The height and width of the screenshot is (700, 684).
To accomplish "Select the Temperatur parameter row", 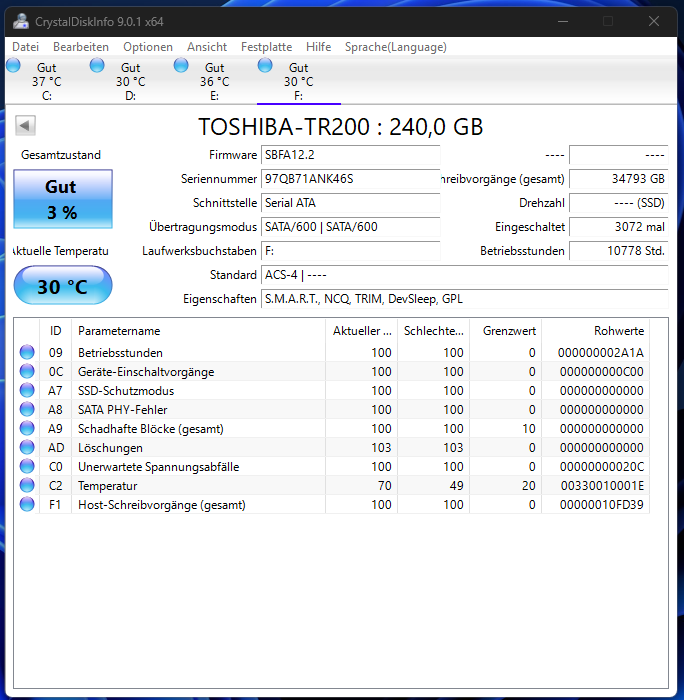I will tap(331, 486).
